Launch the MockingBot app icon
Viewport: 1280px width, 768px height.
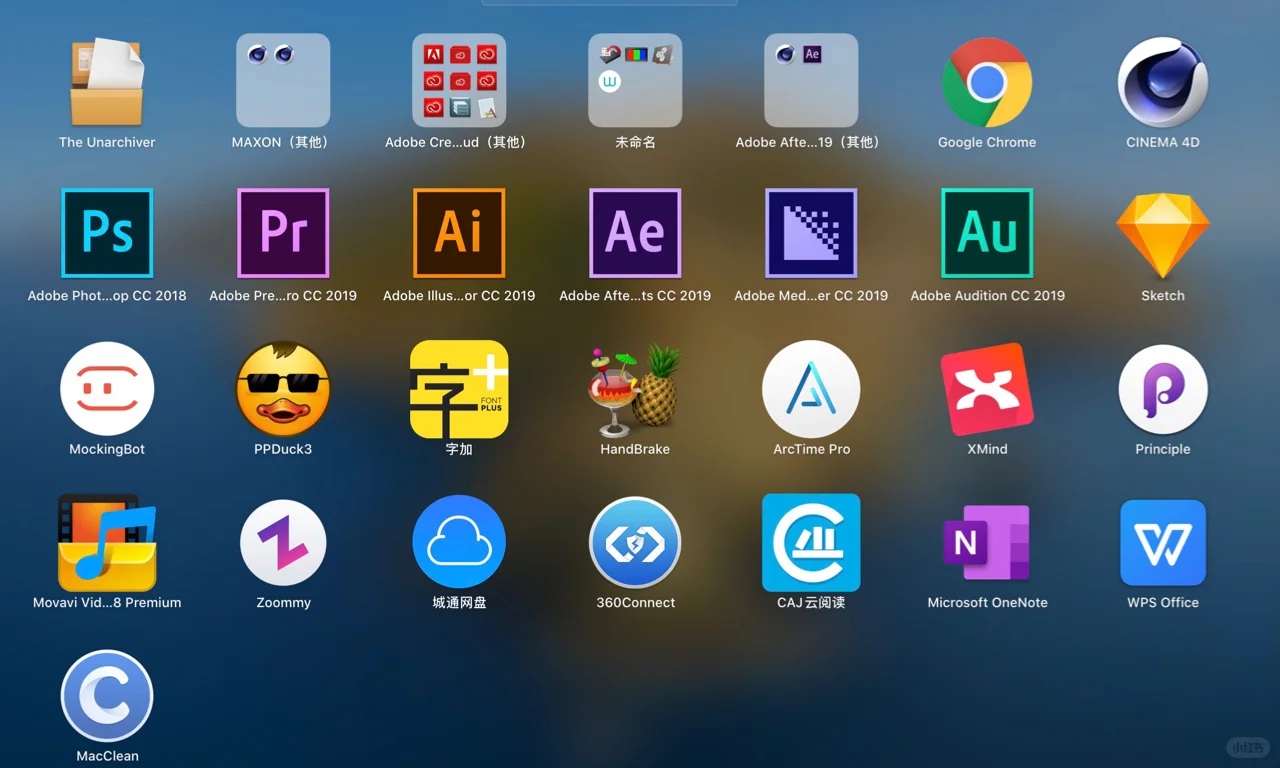point(107,389)
